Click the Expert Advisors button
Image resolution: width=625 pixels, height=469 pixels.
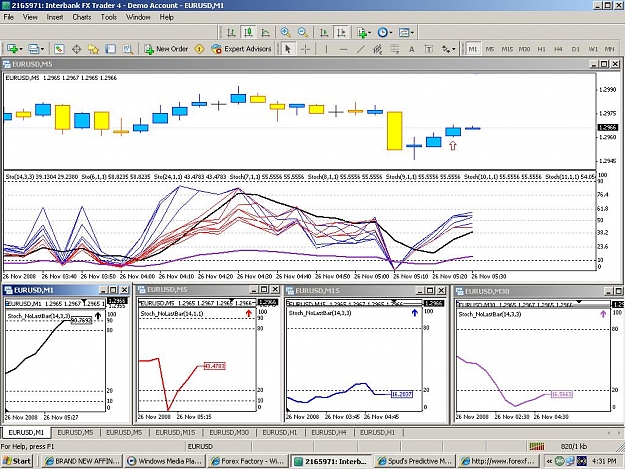242,49
